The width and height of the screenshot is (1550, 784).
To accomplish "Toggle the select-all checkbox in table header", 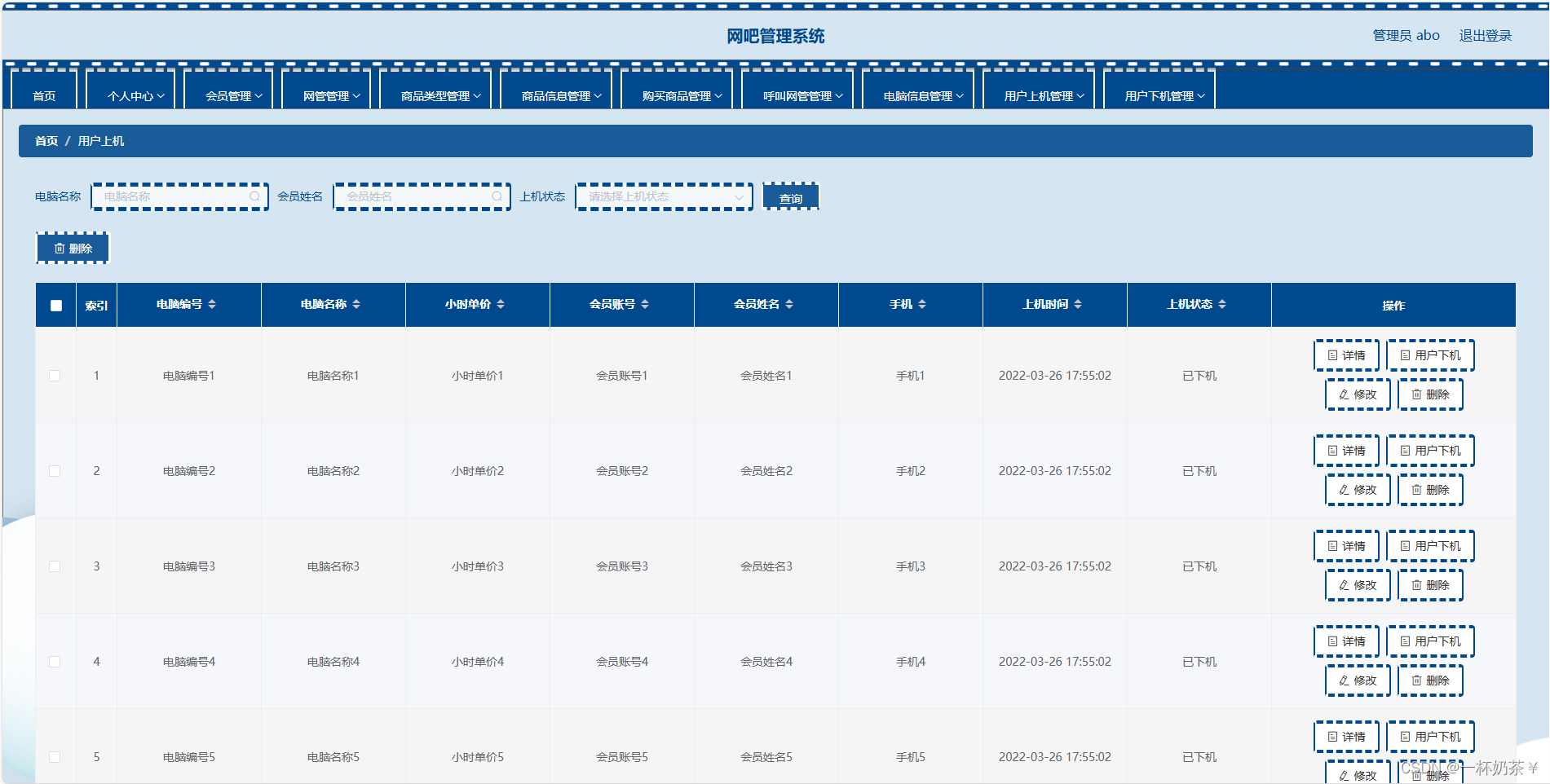I will pos(56,306).
